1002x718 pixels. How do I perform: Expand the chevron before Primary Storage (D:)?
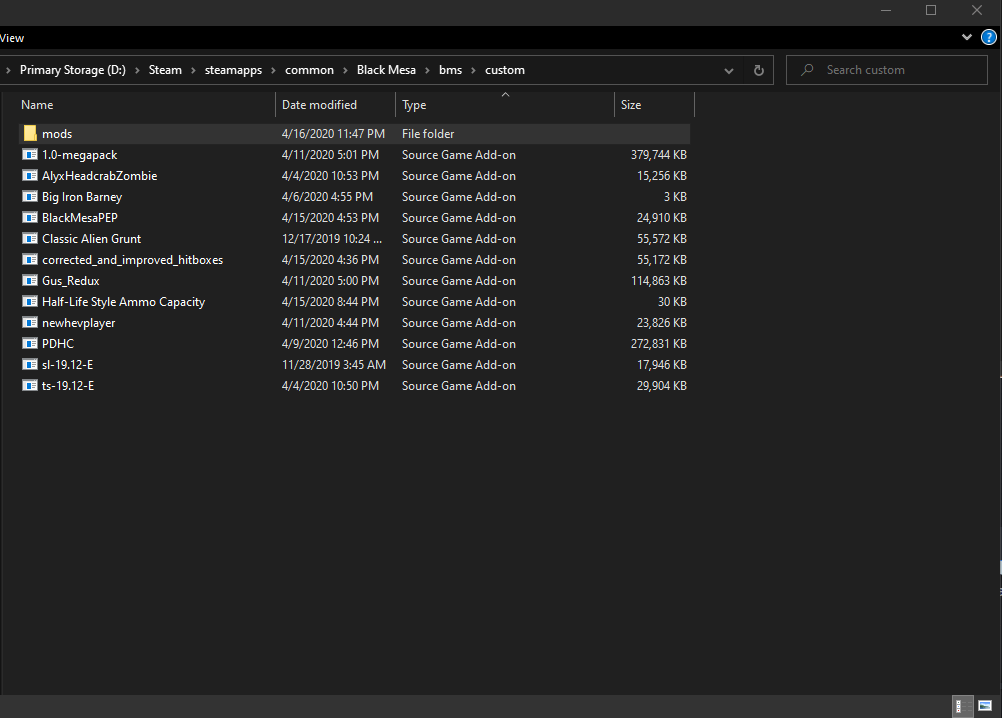[x=8, y=70]
